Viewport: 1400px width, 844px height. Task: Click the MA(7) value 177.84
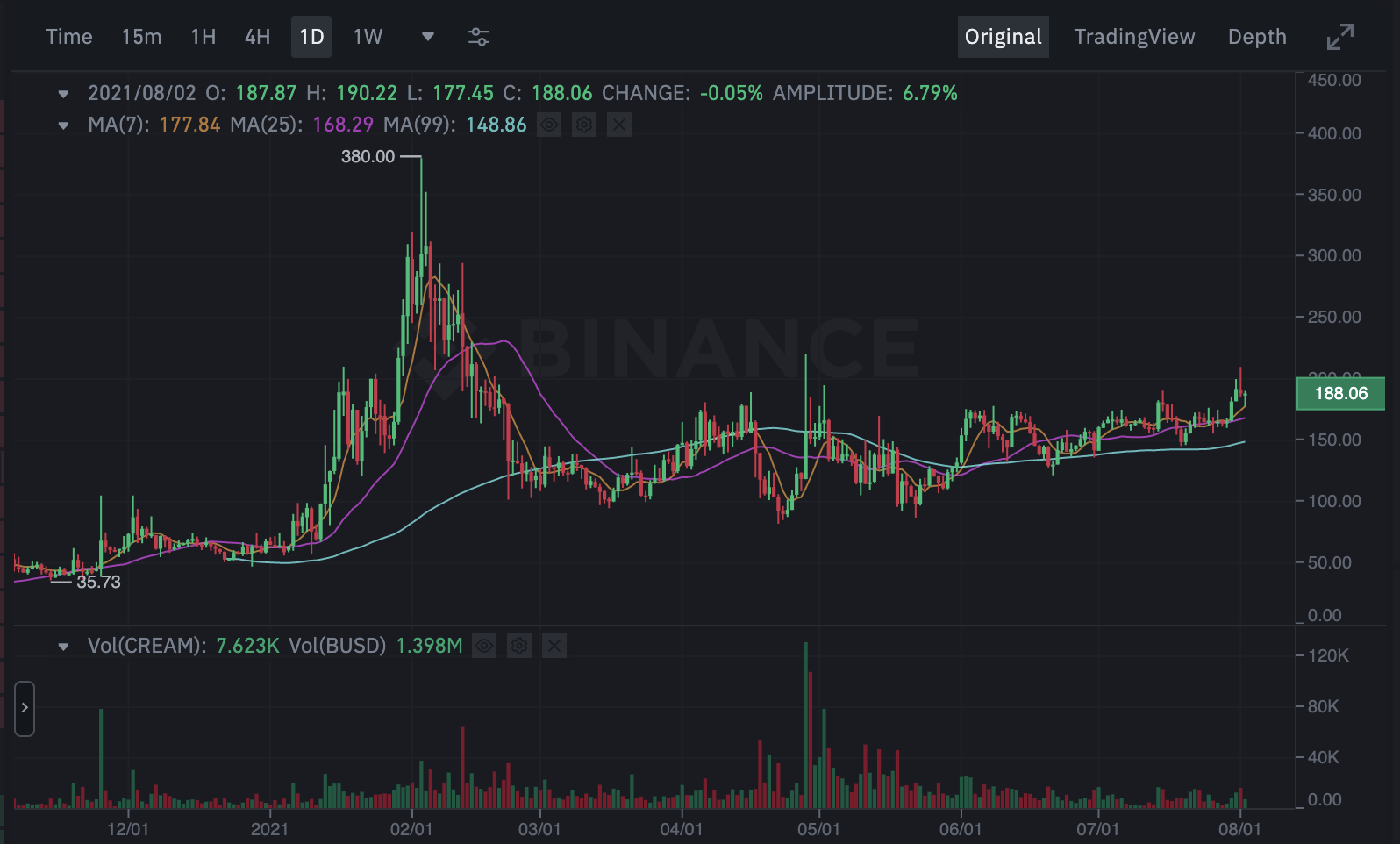click(189, 125)
